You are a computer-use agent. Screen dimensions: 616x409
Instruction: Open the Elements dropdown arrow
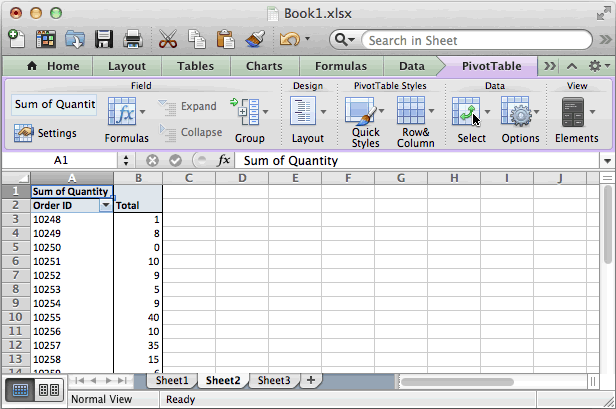tap(592, 112)
